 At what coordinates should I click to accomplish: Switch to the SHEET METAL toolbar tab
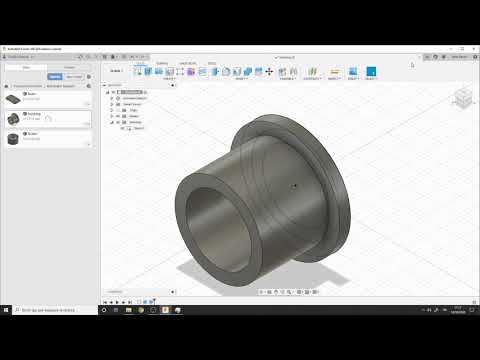pyautogui.click(x=188, y=63)
